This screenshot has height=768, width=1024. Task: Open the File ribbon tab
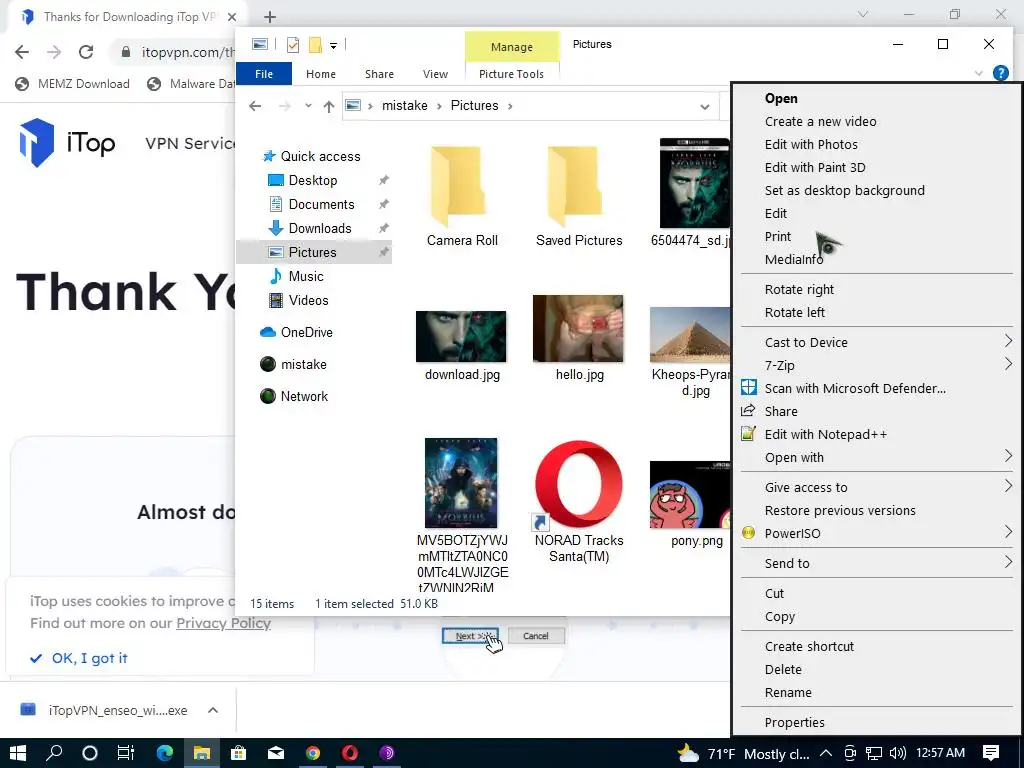(x=264, y=74)
